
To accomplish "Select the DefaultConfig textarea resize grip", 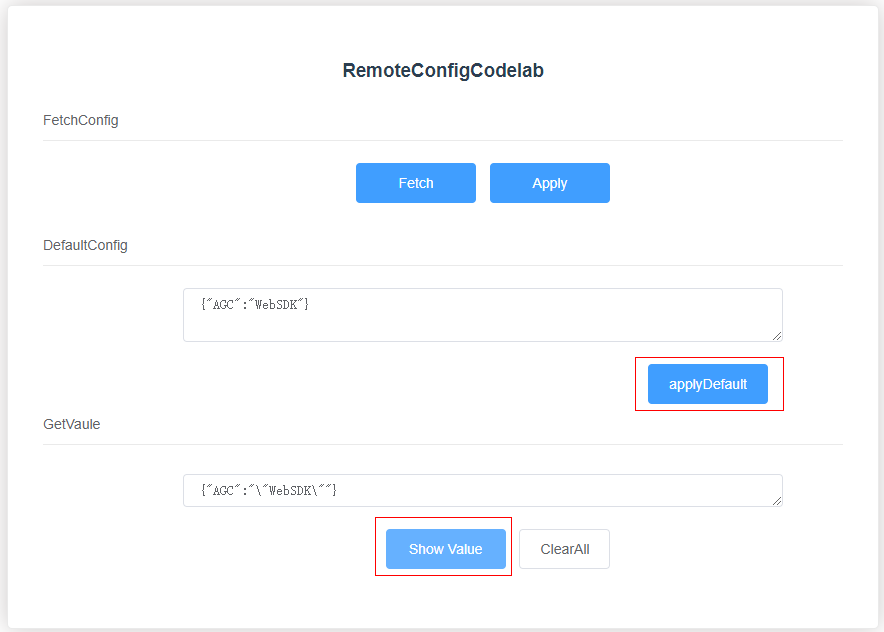I will click(777, 338).
